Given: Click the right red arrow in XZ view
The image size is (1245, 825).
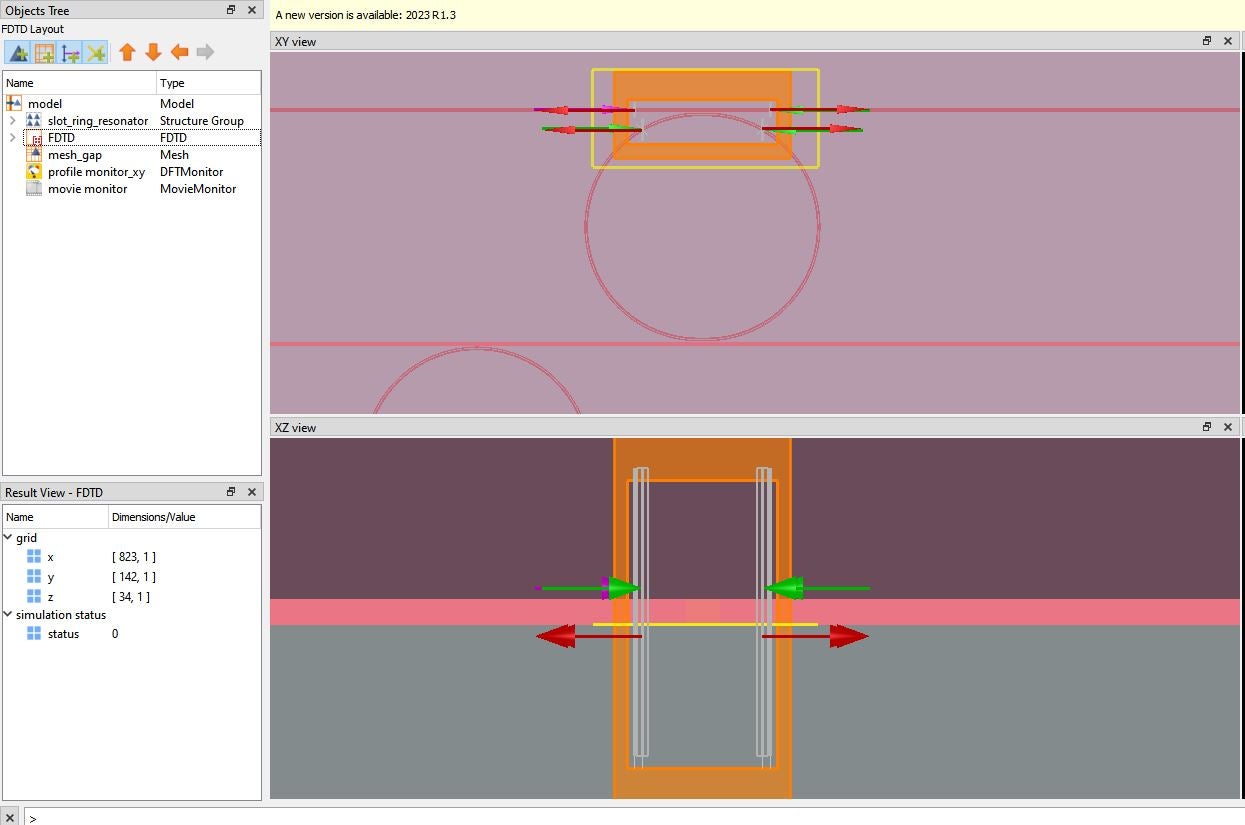Looking at the screenshot, I should (x=815, y=636).
